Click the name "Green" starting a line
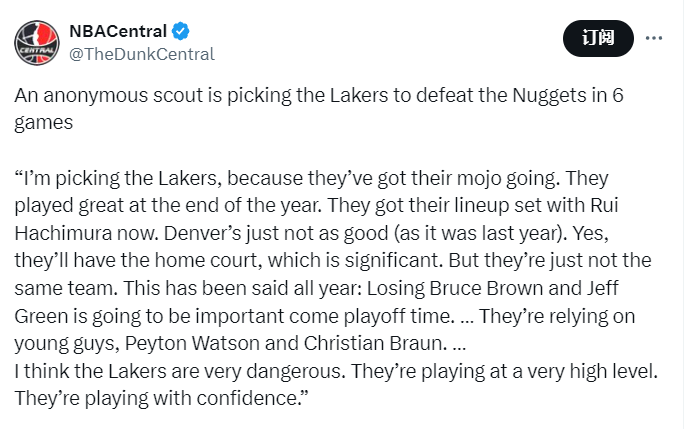The width and height of the screenshot is (698, 429). (42, 316)
